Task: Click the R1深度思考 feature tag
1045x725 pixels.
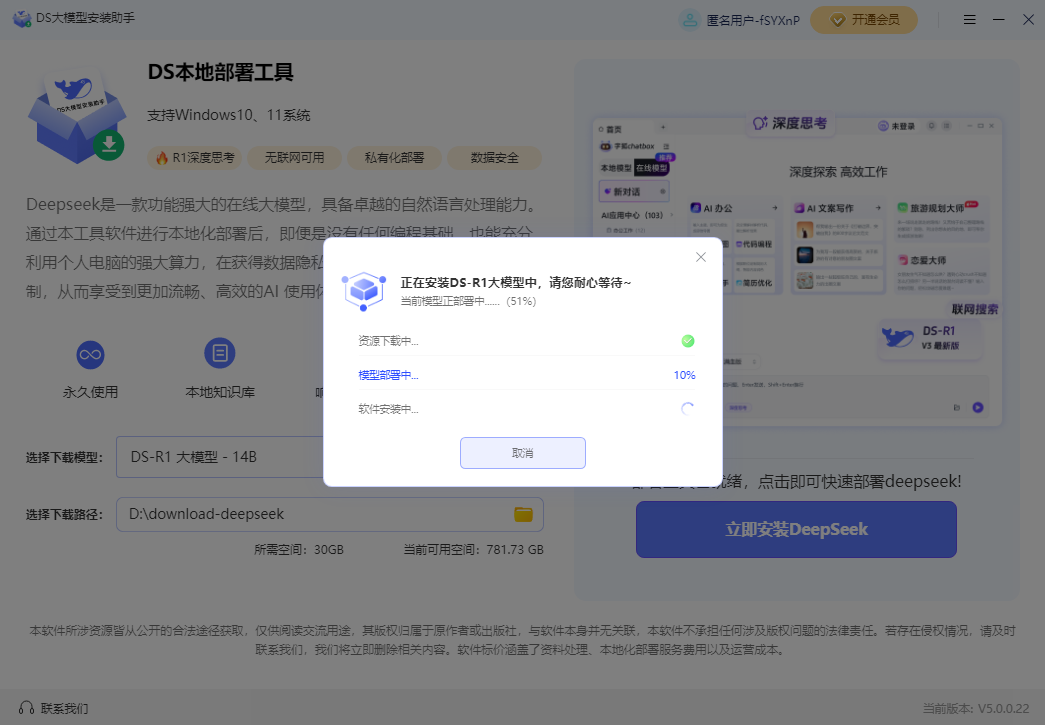Action: (x=195, y=158)
